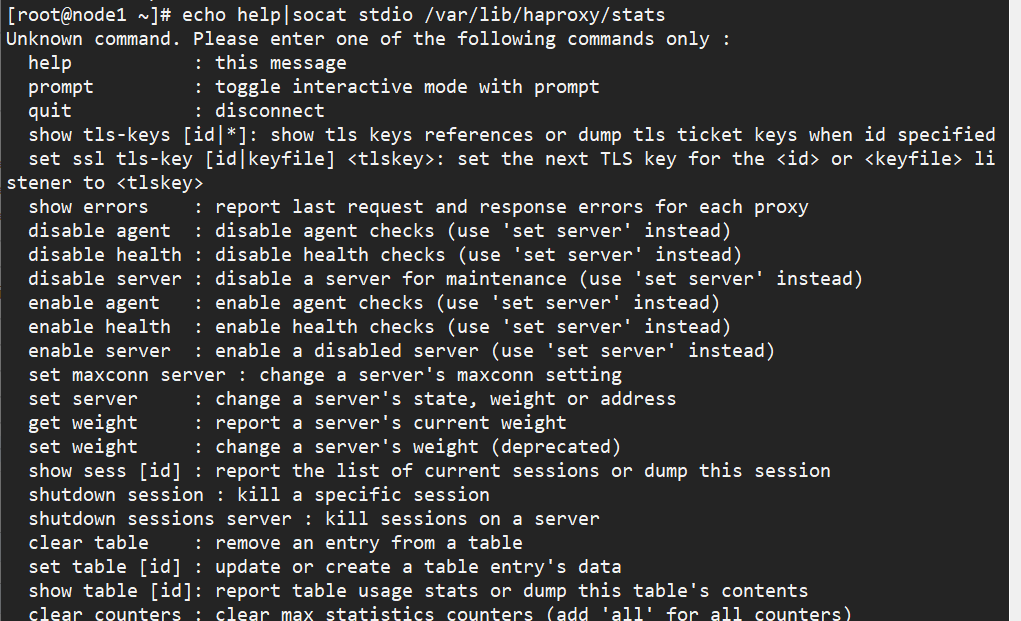Viewport: 1021px width, 621px height.
Task: Click the "disable server" command entry
Action: tap(105, 279)
